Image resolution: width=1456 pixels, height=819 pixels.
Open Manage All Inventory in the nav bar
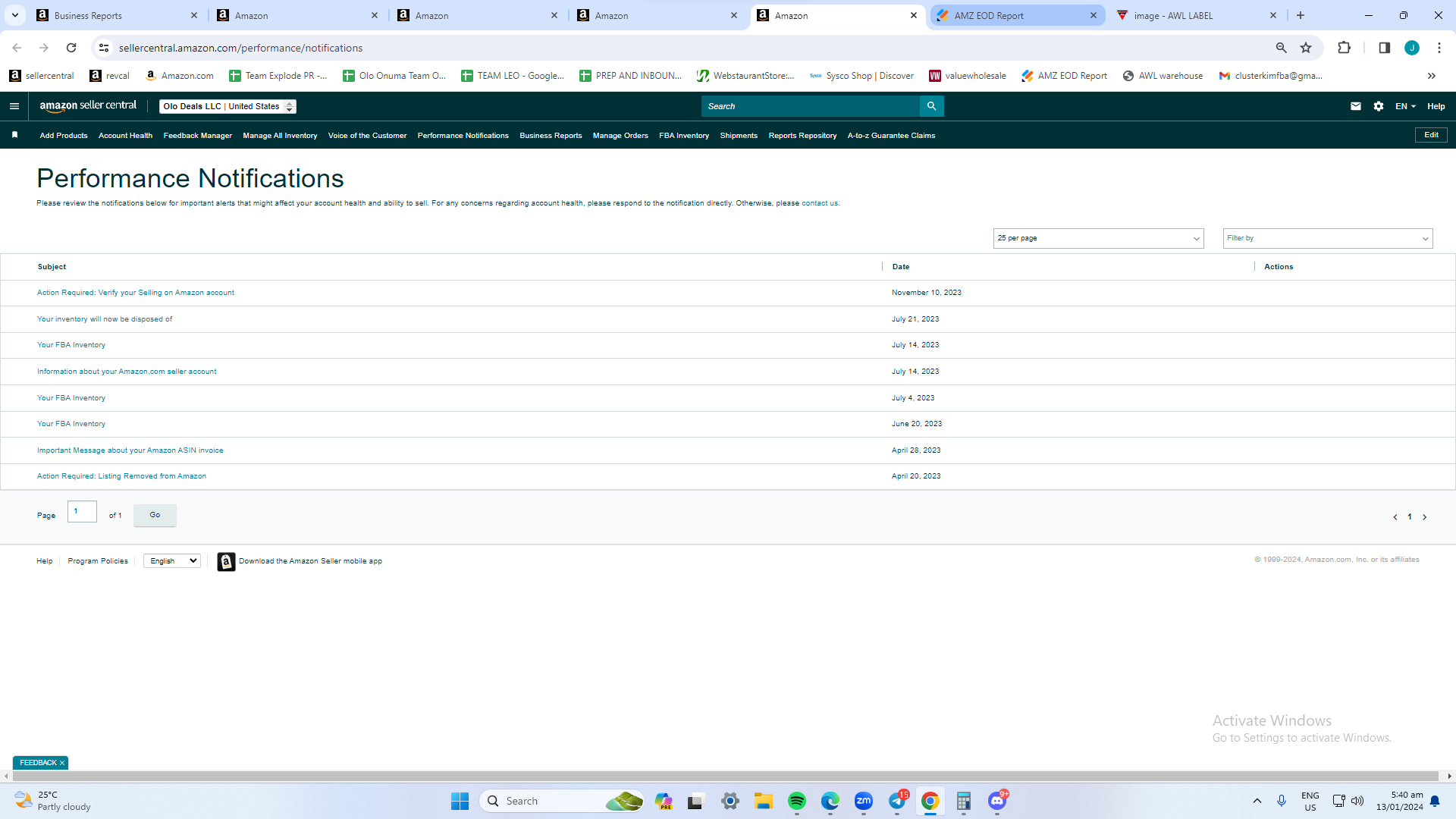click(x=280, y=136)
